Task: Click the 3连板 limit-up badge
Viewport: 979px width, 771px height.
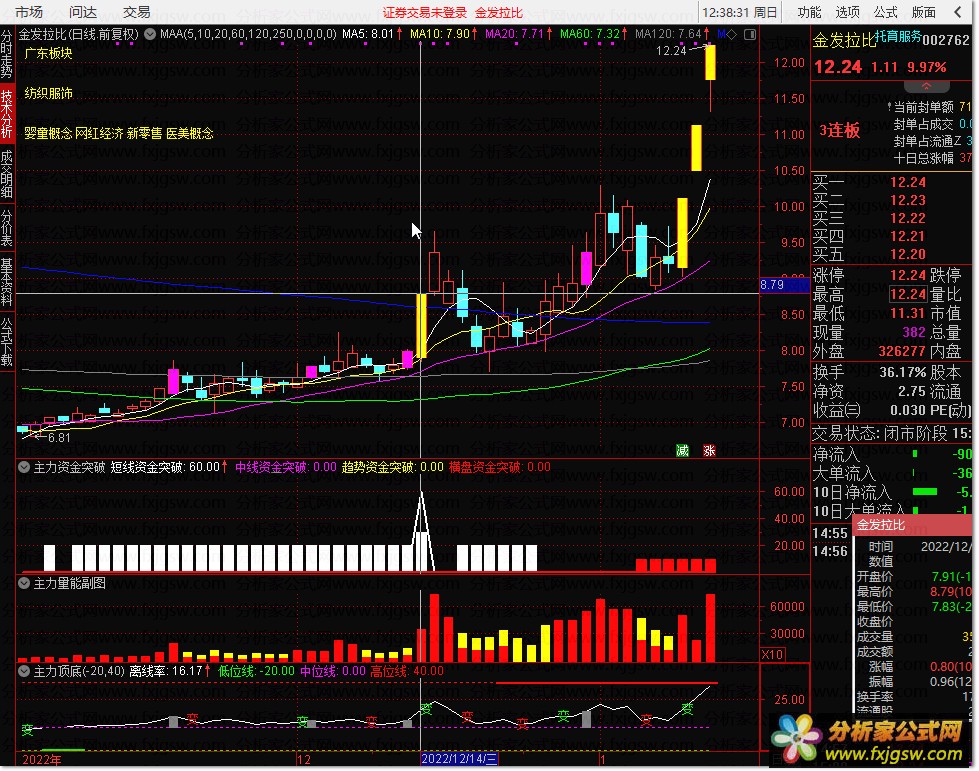Action: point(839,130)
